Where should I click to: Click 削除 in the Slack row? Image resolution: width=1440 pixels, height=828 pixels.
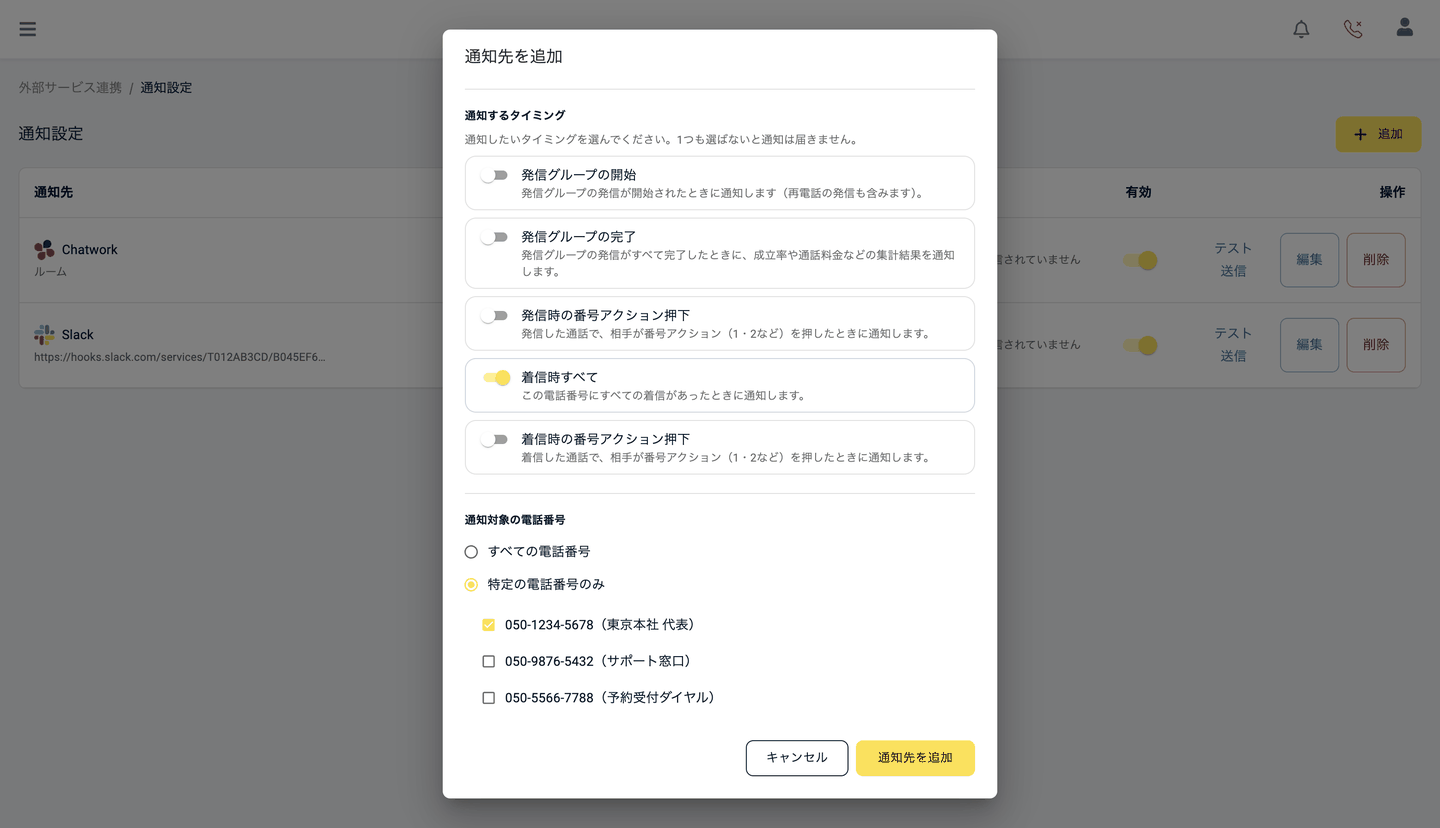pos(1376,345)
